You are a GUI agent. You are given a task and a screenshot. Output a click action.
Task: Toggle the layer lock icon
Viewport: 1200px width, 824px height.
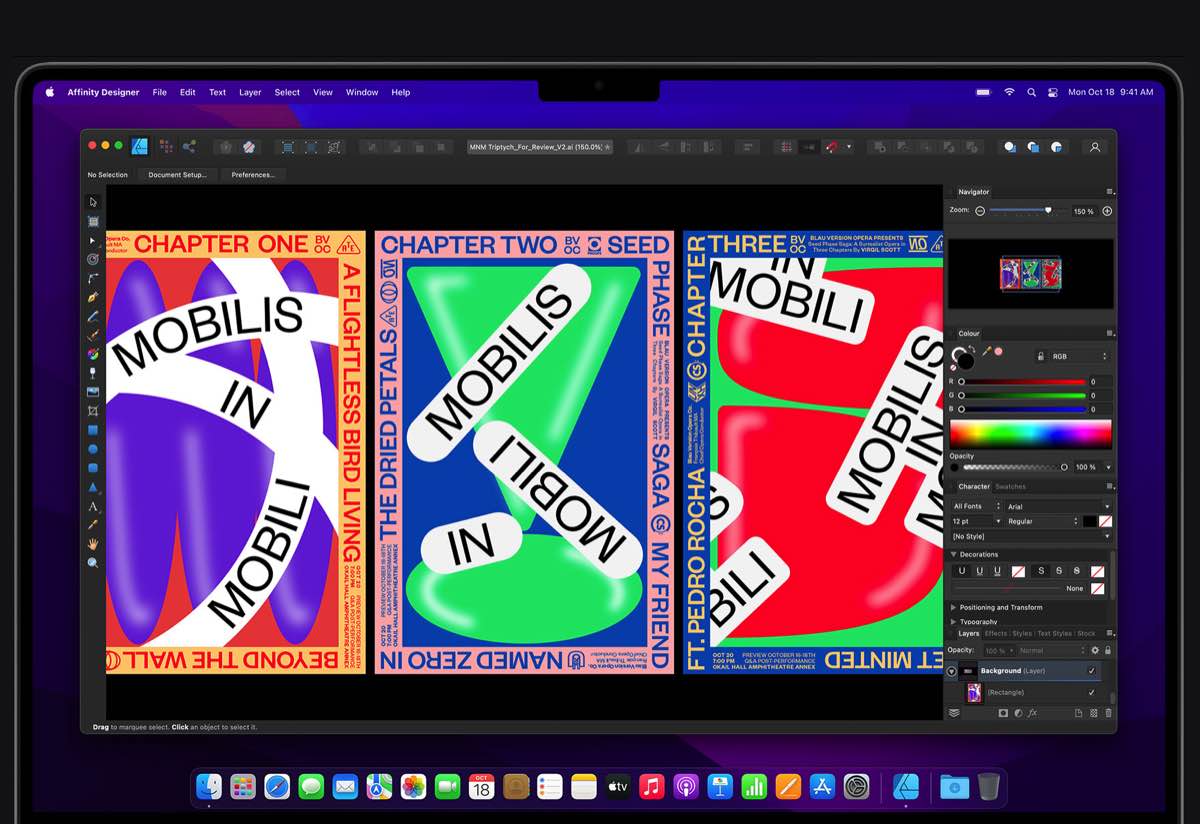pyautogui.click(x=1108, y=650)
